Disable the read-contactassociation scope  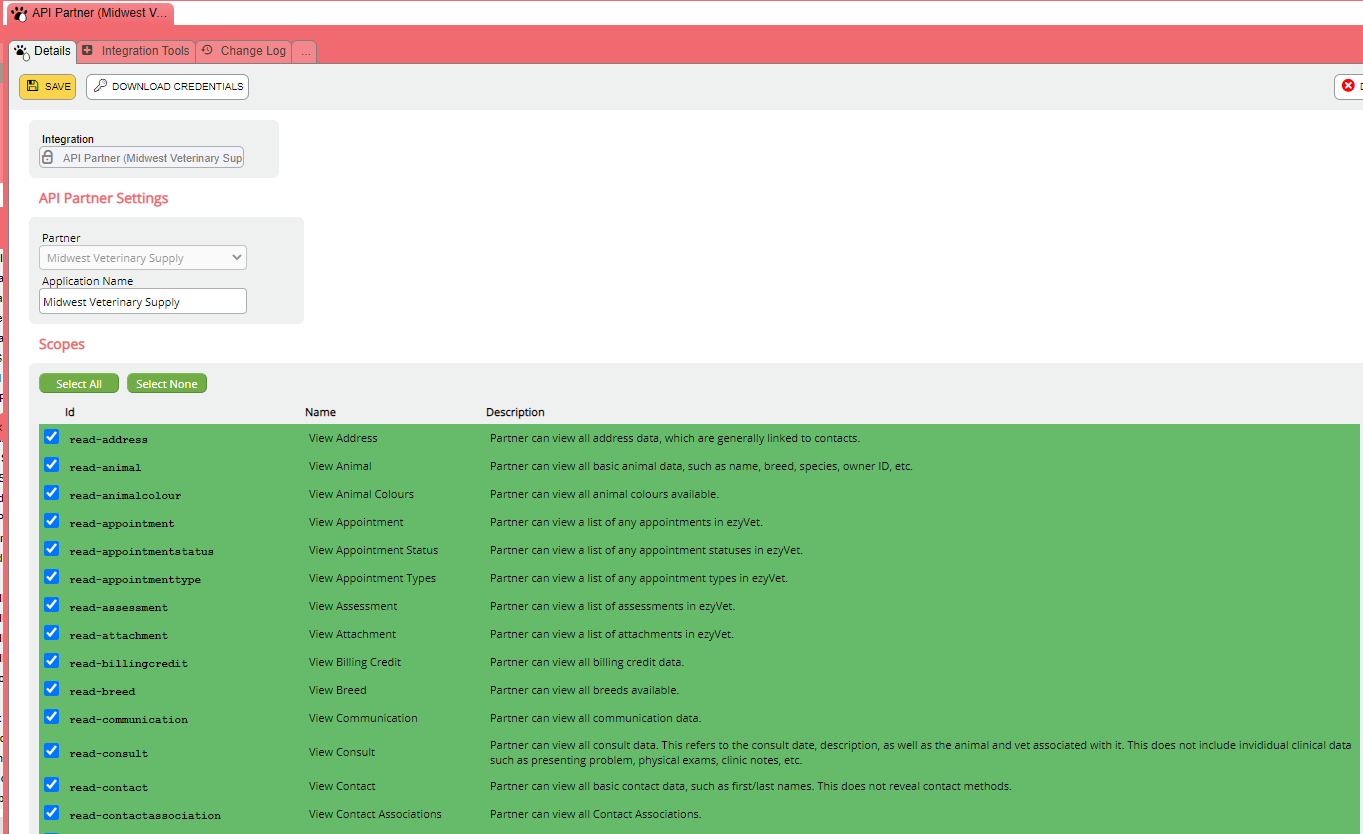pos(52,813)
